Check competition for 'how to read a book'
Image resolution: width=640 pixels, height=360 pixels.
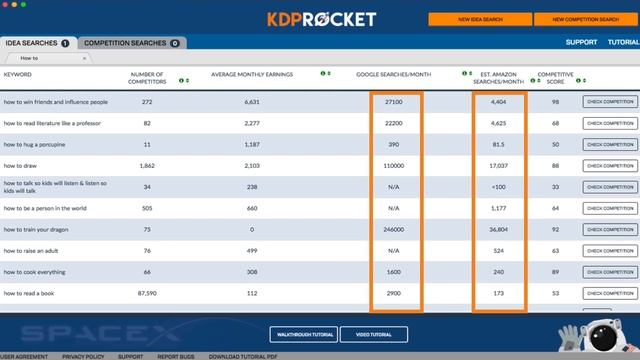point(610,293)
